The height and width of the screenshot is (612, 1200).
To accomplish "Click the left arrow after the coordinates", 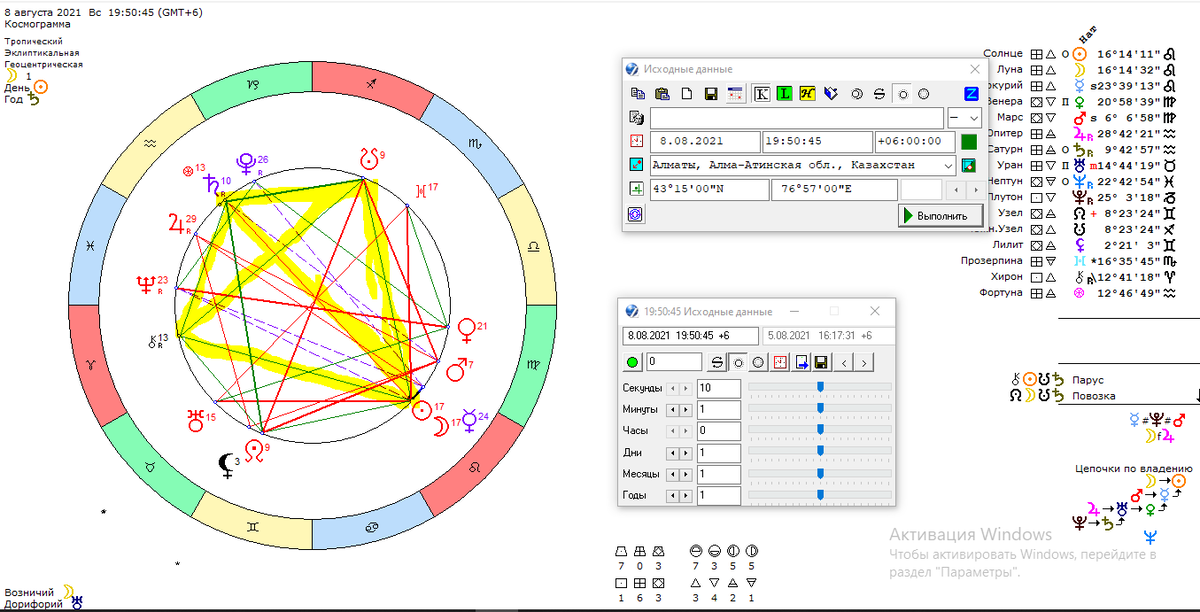I will pyautogui.click(x=957, y=189).
